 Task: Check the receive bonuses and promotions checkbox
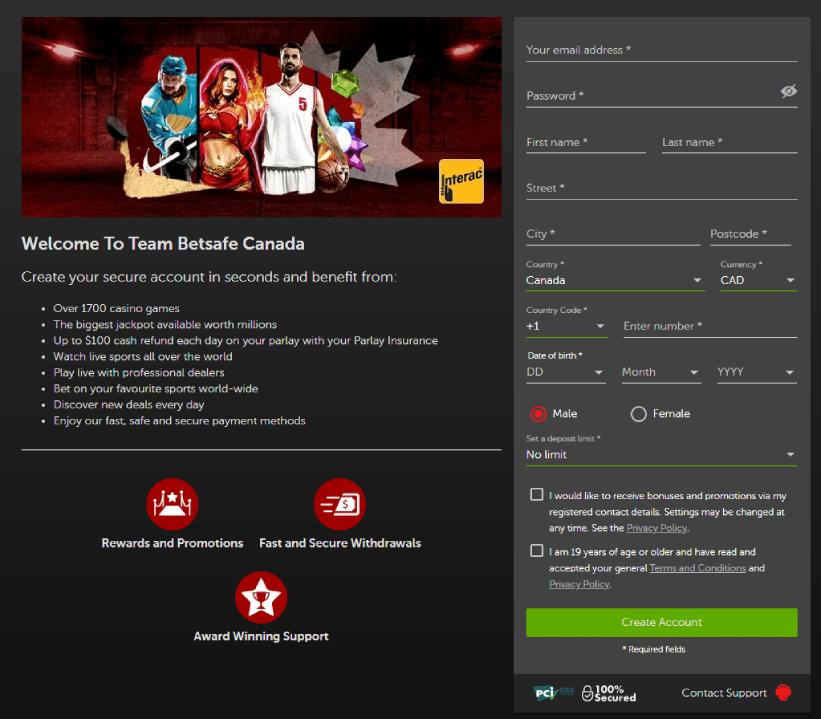coord(537,494)
